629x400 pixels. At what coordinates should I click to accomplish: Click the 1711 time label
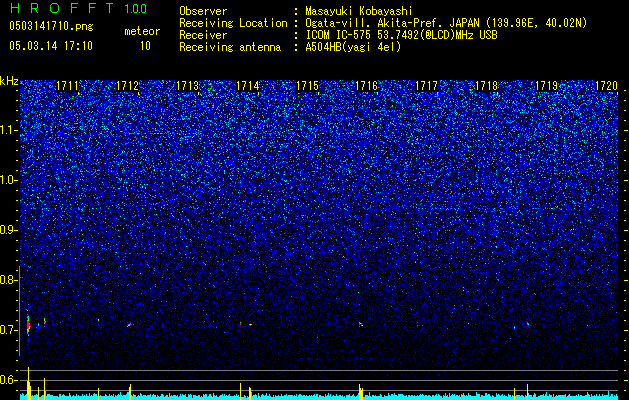tap(67, 86)
